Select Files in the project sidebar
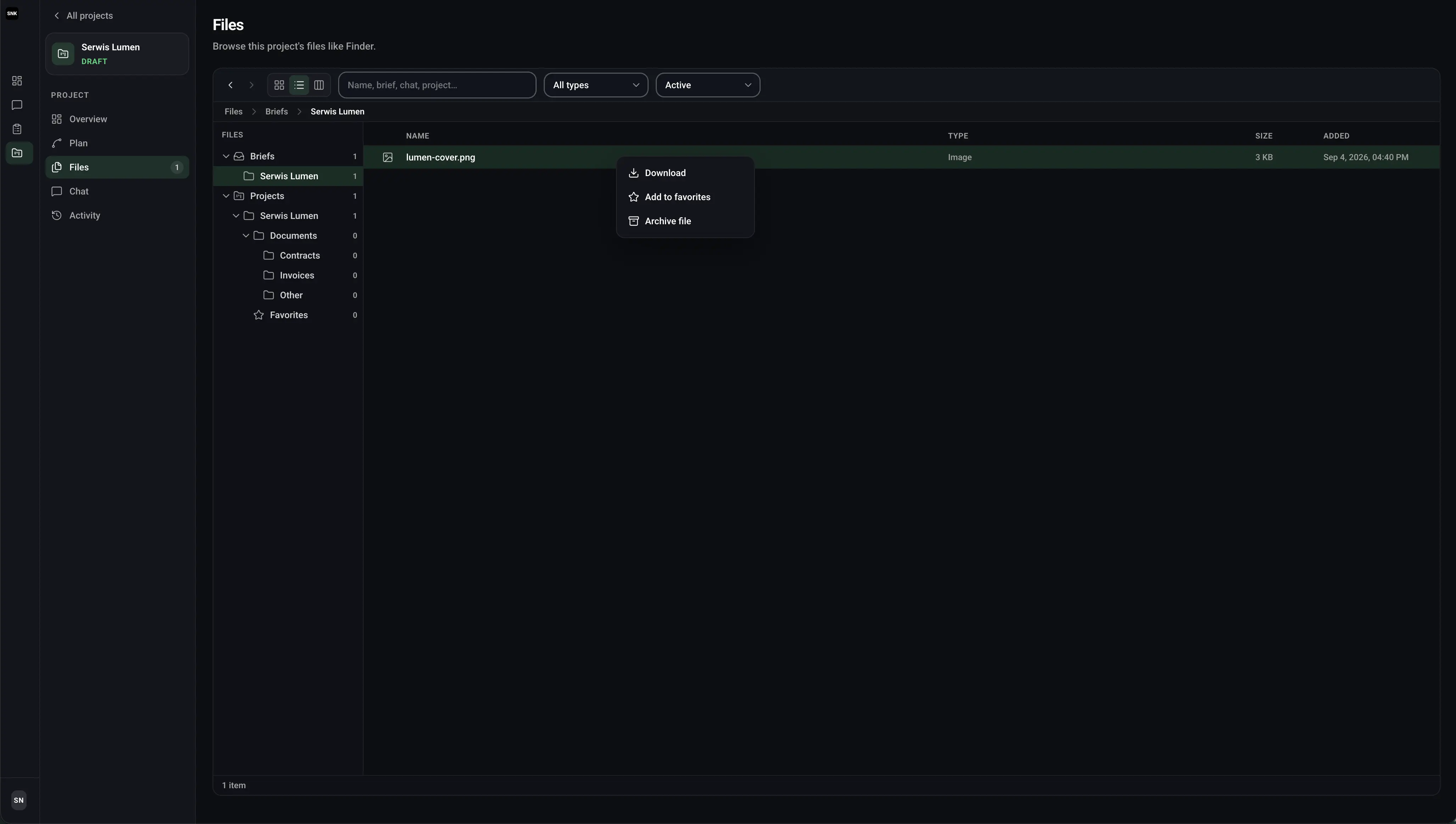Screen dimensions: 1456x824 [x=117, y=168]
